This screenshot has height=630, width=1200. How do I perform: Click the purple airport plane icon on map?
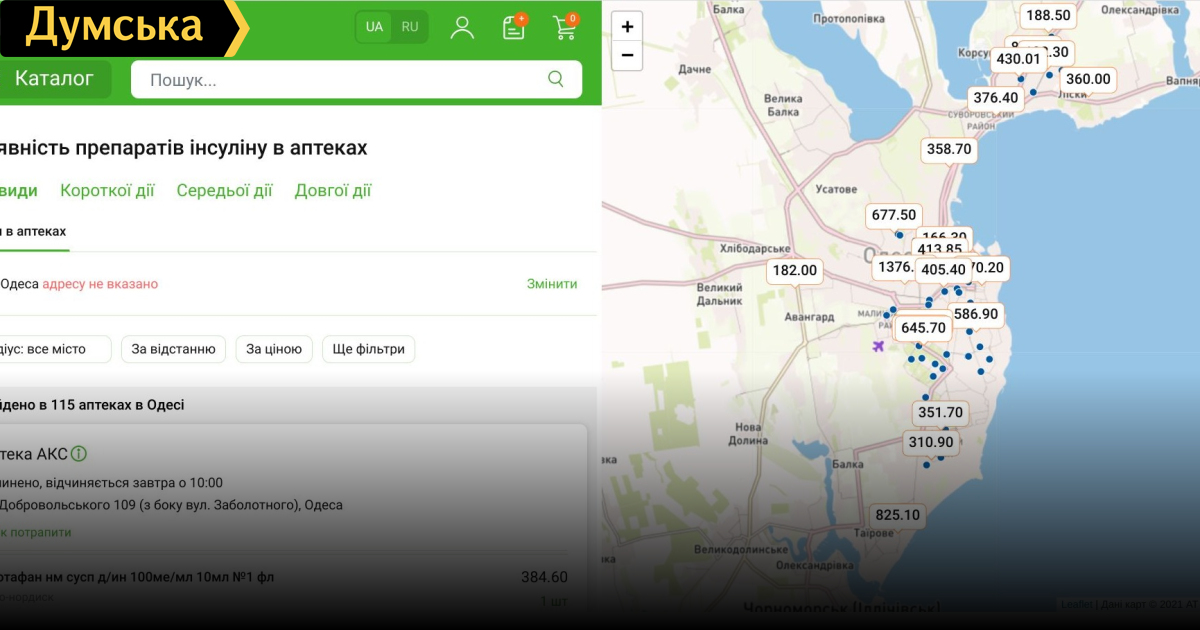click(878, 346)
